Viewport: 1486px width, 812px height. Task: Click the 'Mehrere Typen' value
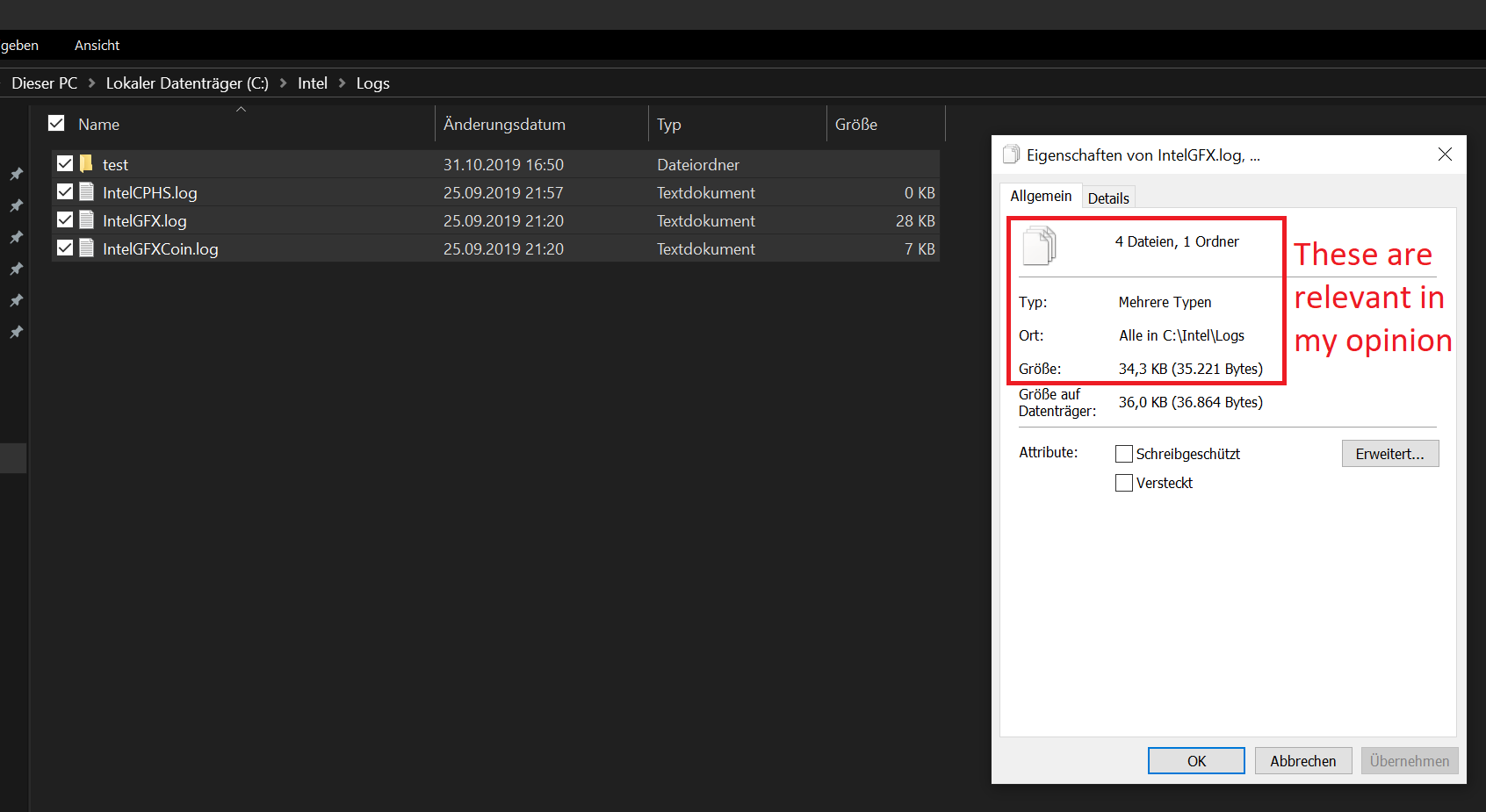1165,302
